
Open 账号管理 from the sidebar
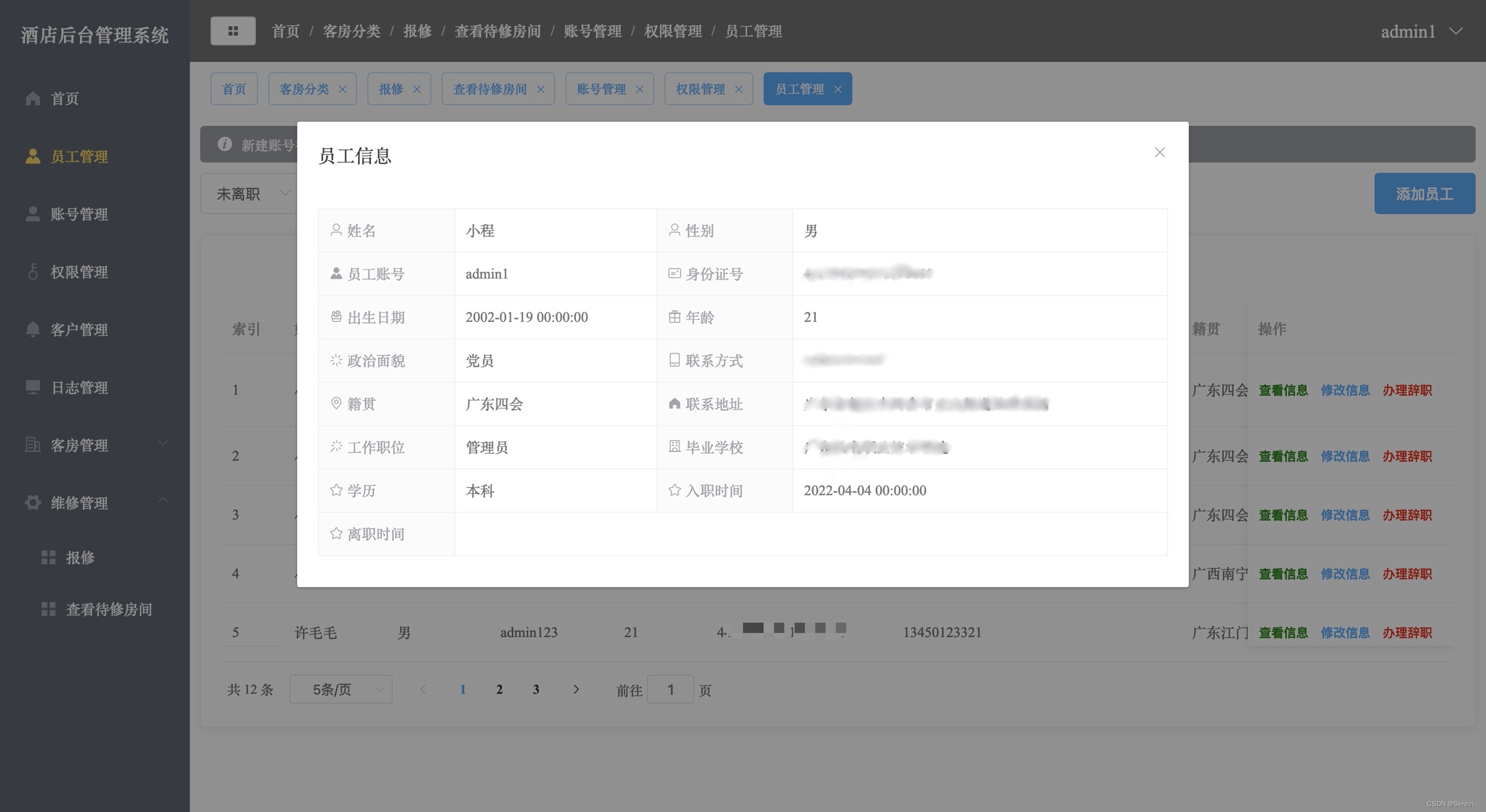coord(79,214)
